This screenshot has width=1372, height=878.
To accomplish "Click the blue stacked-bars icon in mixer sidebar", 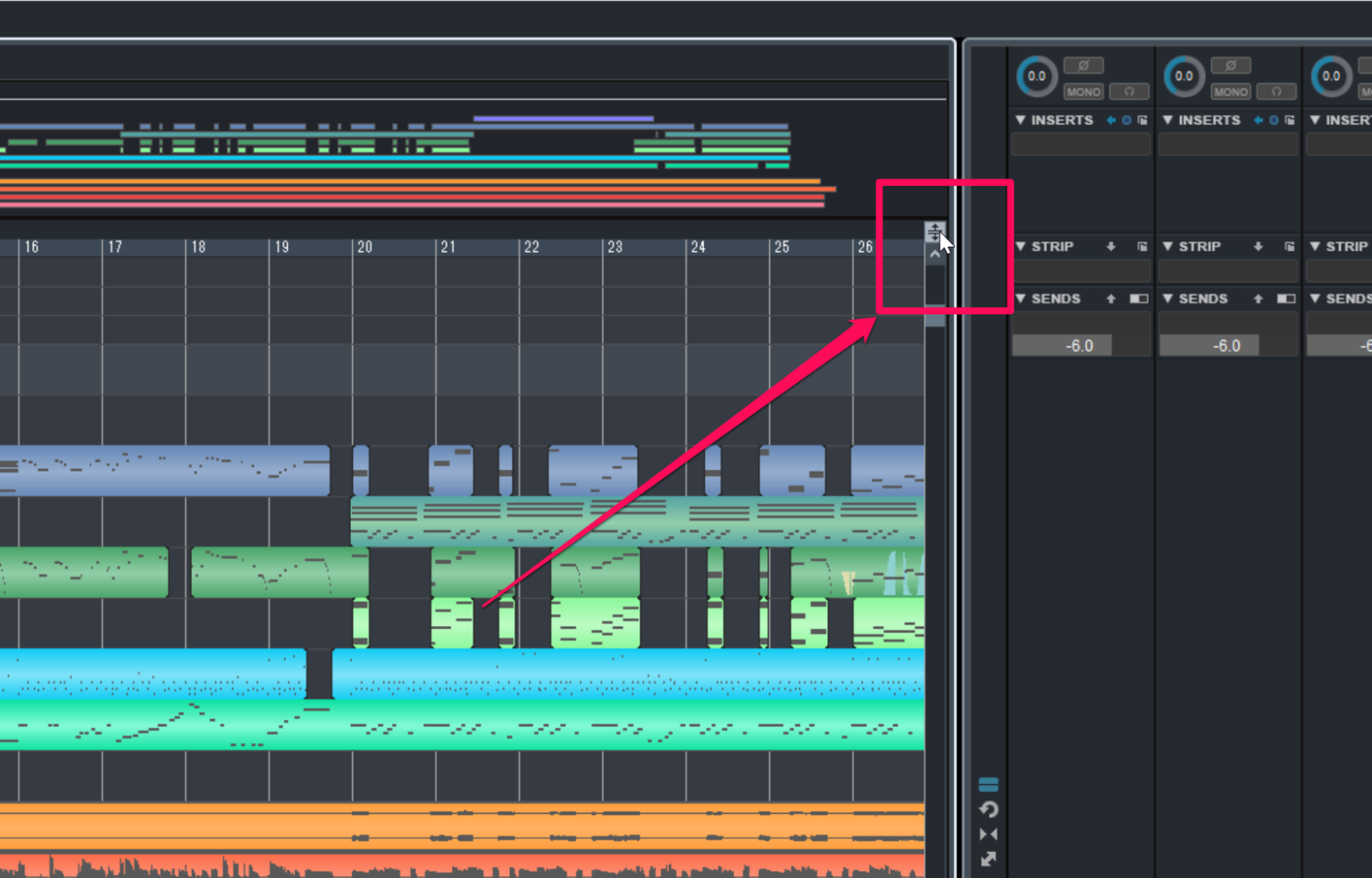I will 988,785.
